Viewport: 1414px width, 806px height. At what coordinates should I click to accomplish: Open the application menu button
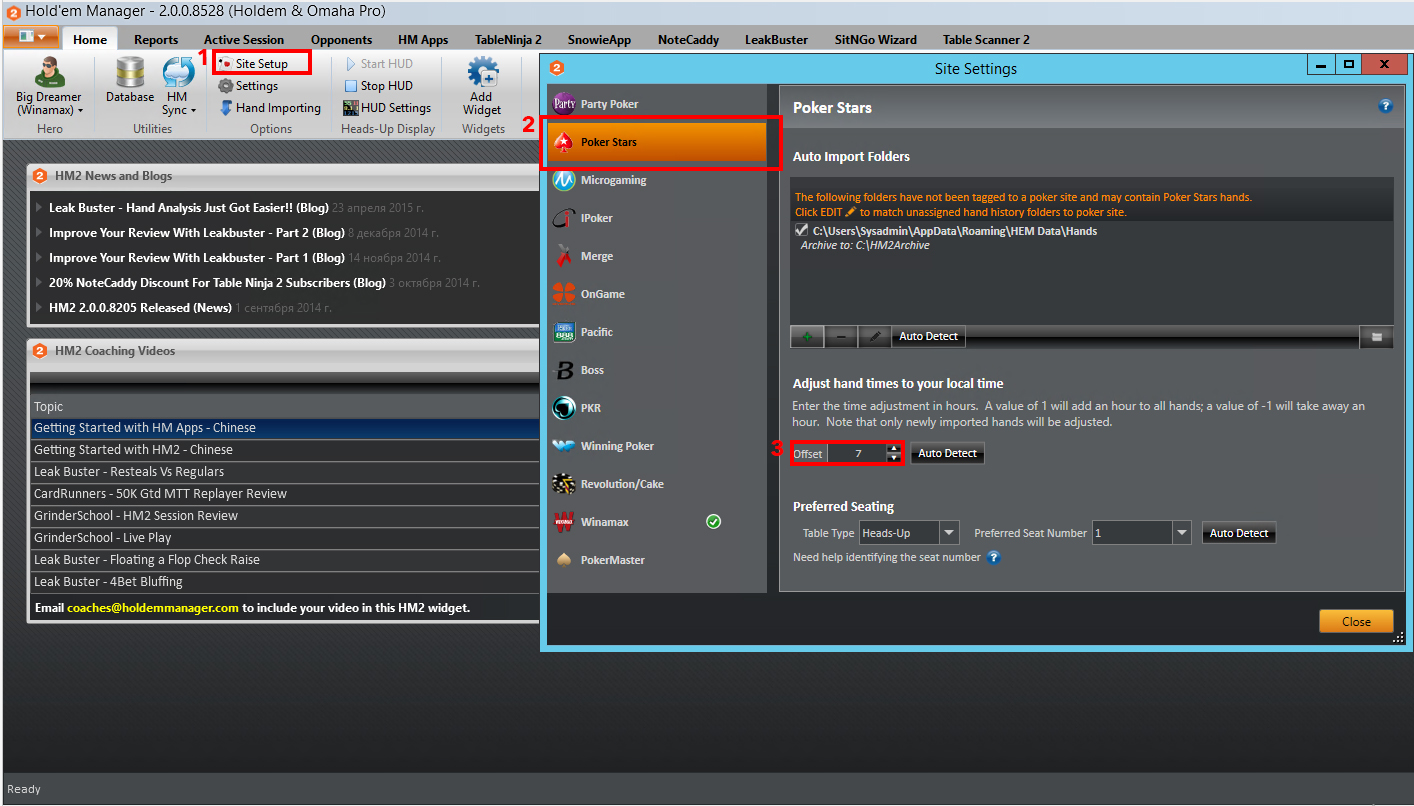click(x=31, y=38)
